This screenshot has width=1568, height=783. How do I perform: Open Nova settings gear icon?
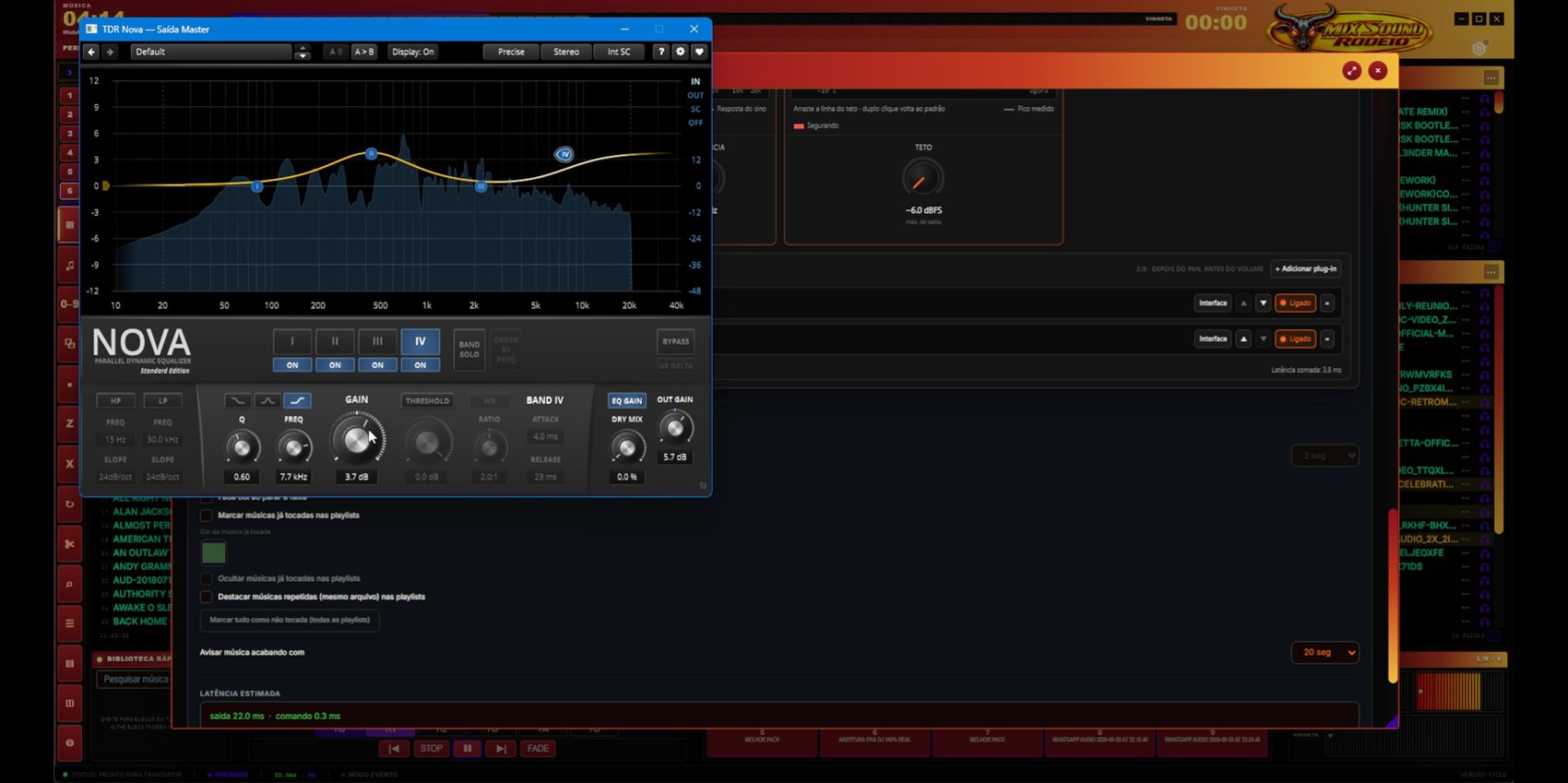pos(681,52)
